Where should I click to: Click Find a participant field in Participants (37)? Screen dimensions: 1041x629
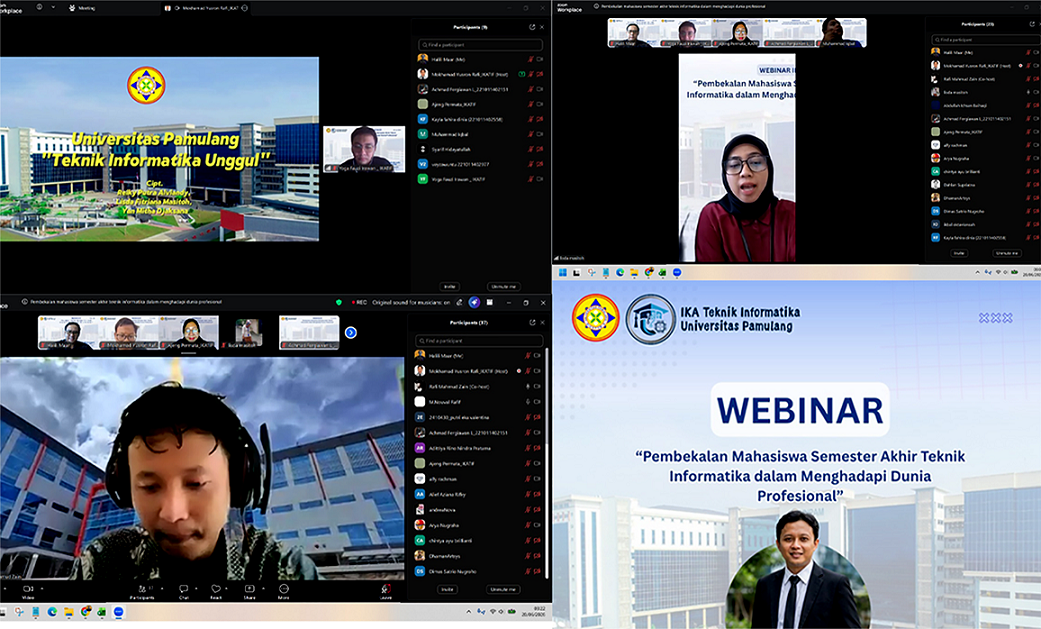point(478,341)
